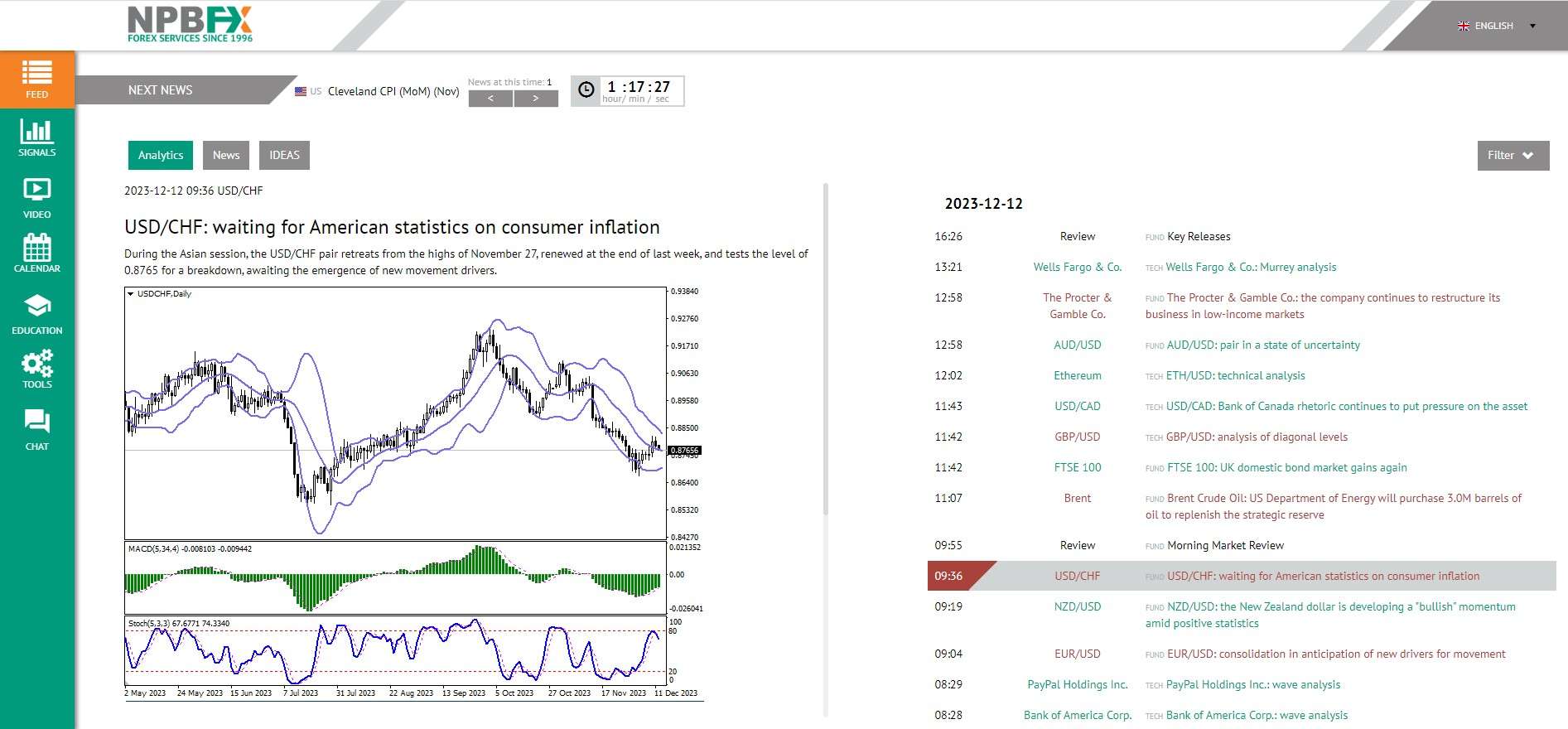Expand the Filter dropdown
The image size is (1568, 729).
pos(1513,155)
